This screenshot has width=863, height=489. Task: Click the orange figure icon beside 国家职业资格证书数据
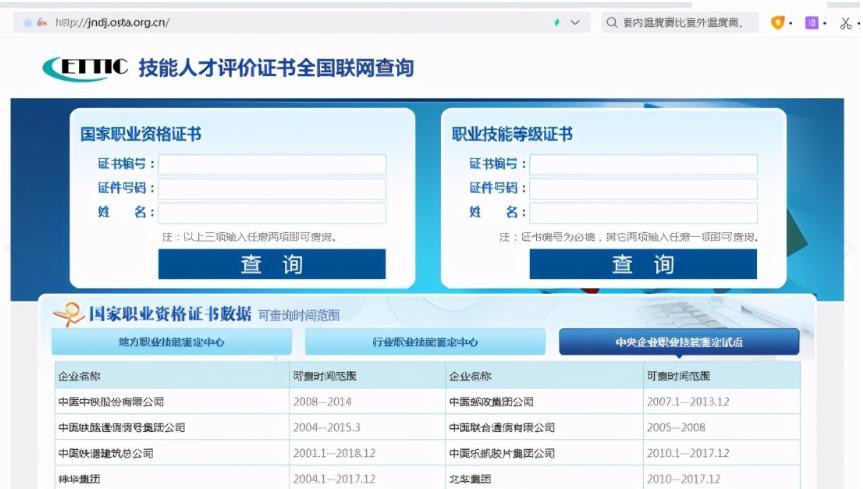point(69,314)
